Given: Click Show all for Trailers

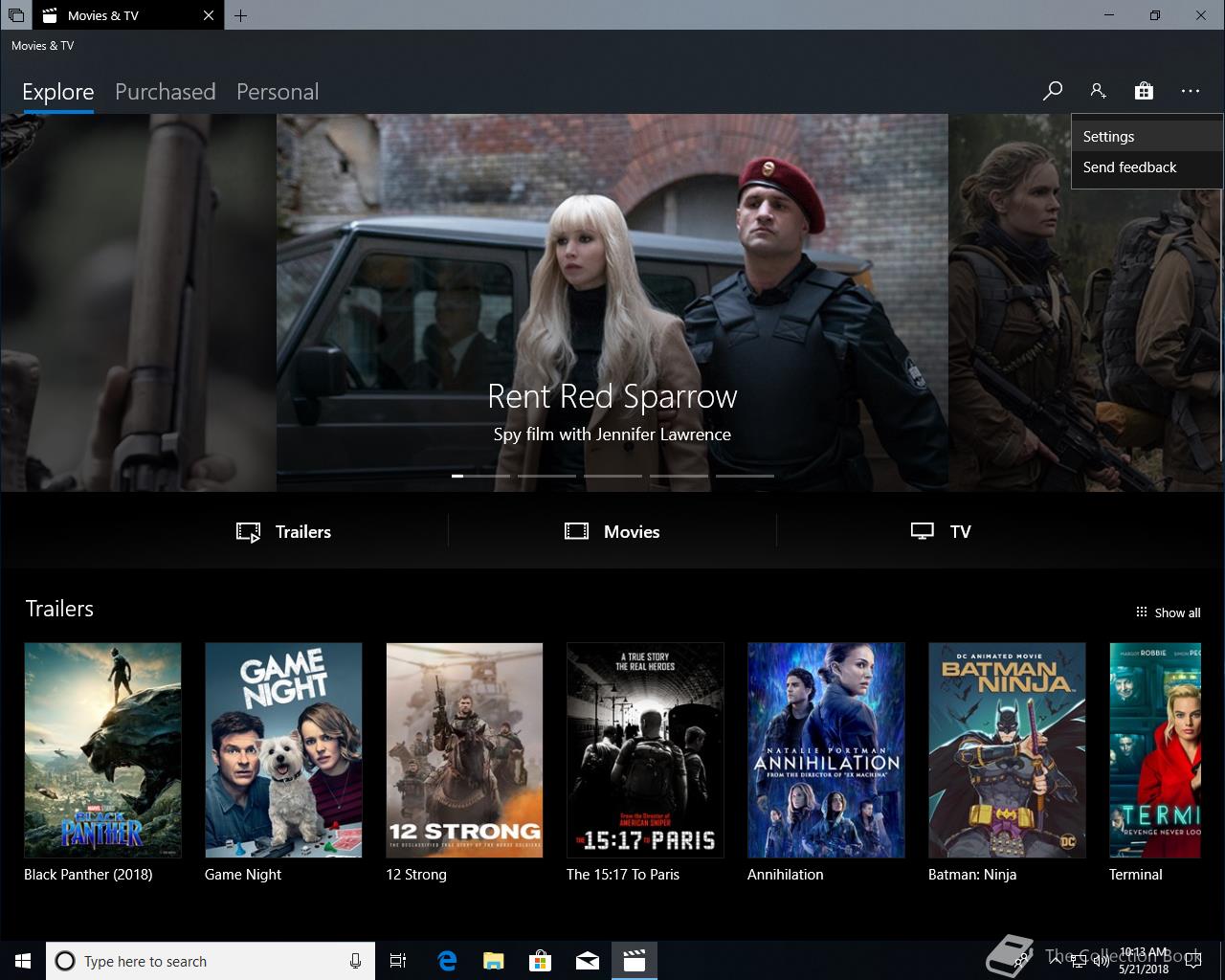Looking at the screenshot, I should (x=1168, y=612).
